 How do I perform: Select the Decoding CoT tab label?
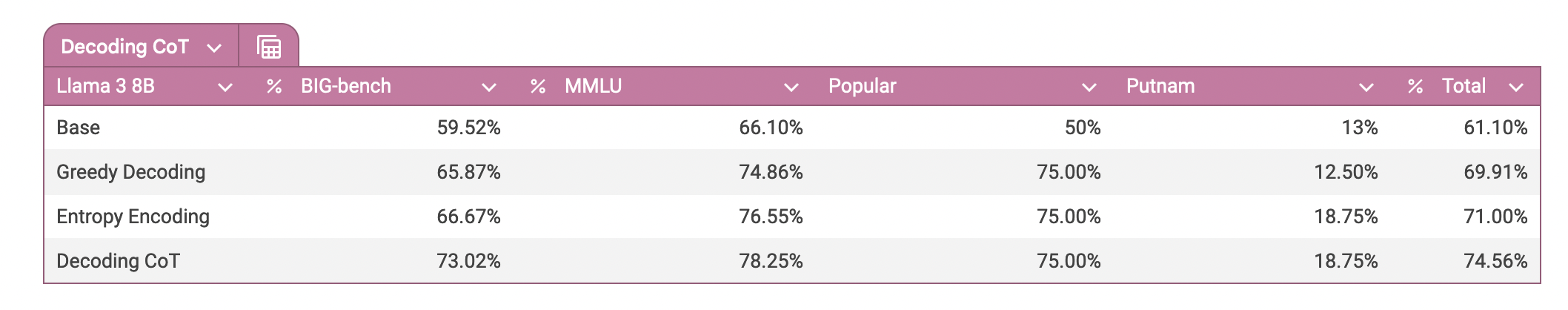(124, 47)
